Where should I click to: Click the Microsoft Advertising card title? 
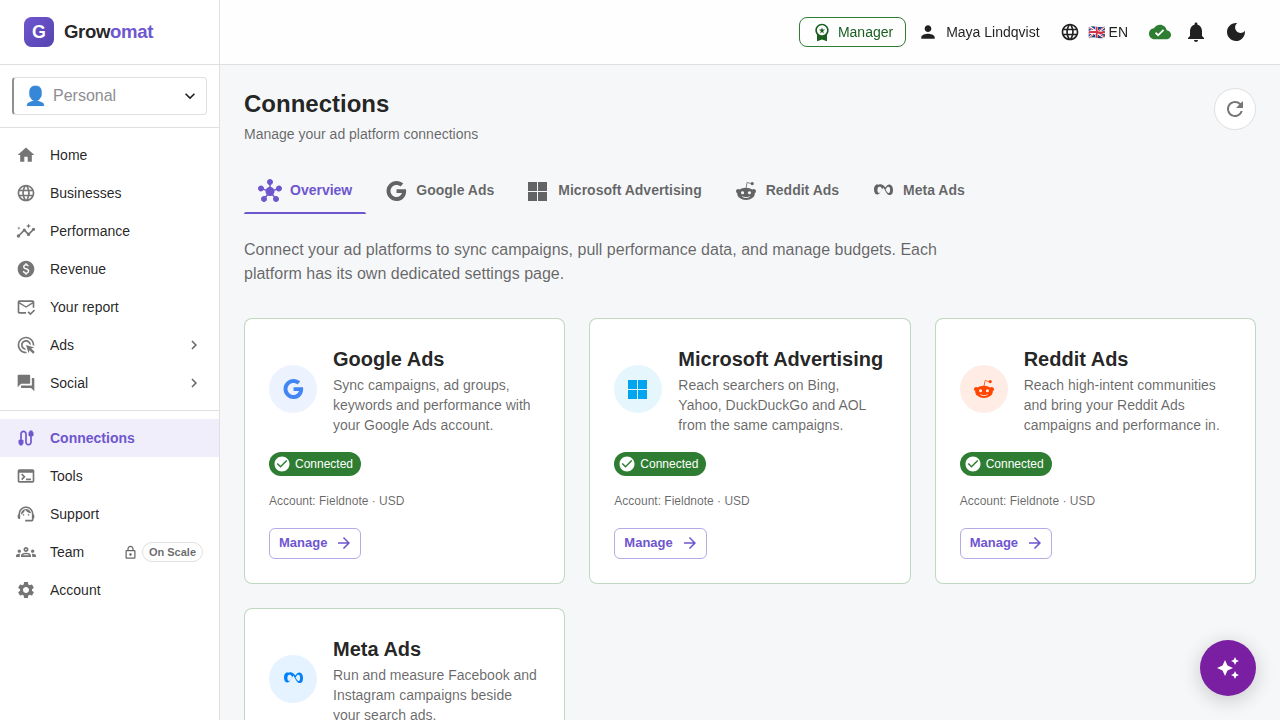pos(780,359)
